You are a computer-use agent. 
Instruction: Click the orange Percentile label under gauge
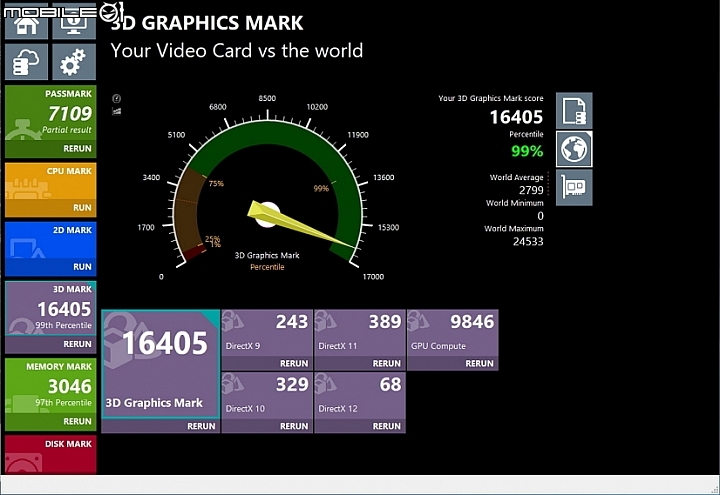coord(267,267)
